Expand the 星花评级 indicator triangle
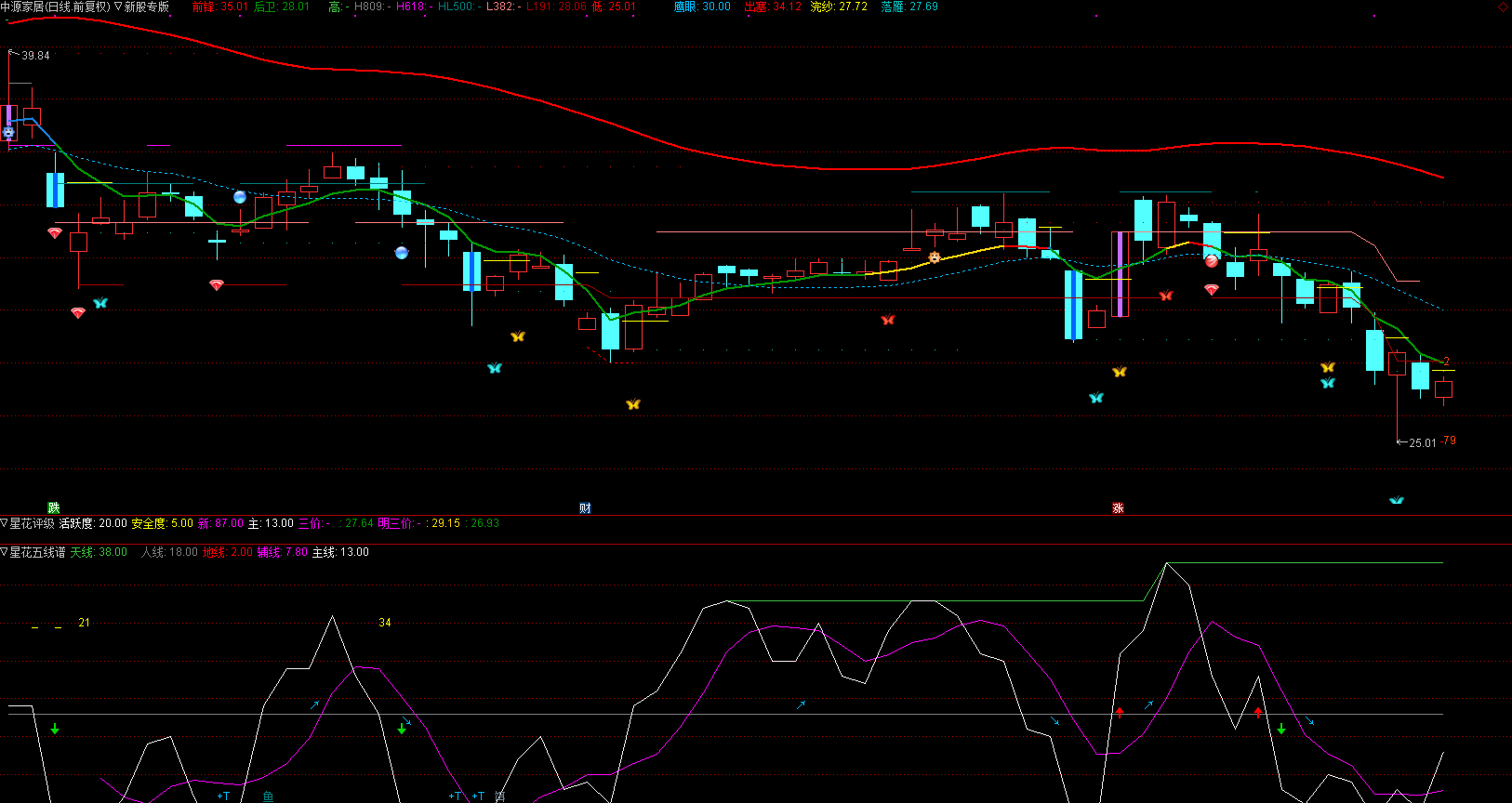The image size is (1512, 803). pos(5,523)
